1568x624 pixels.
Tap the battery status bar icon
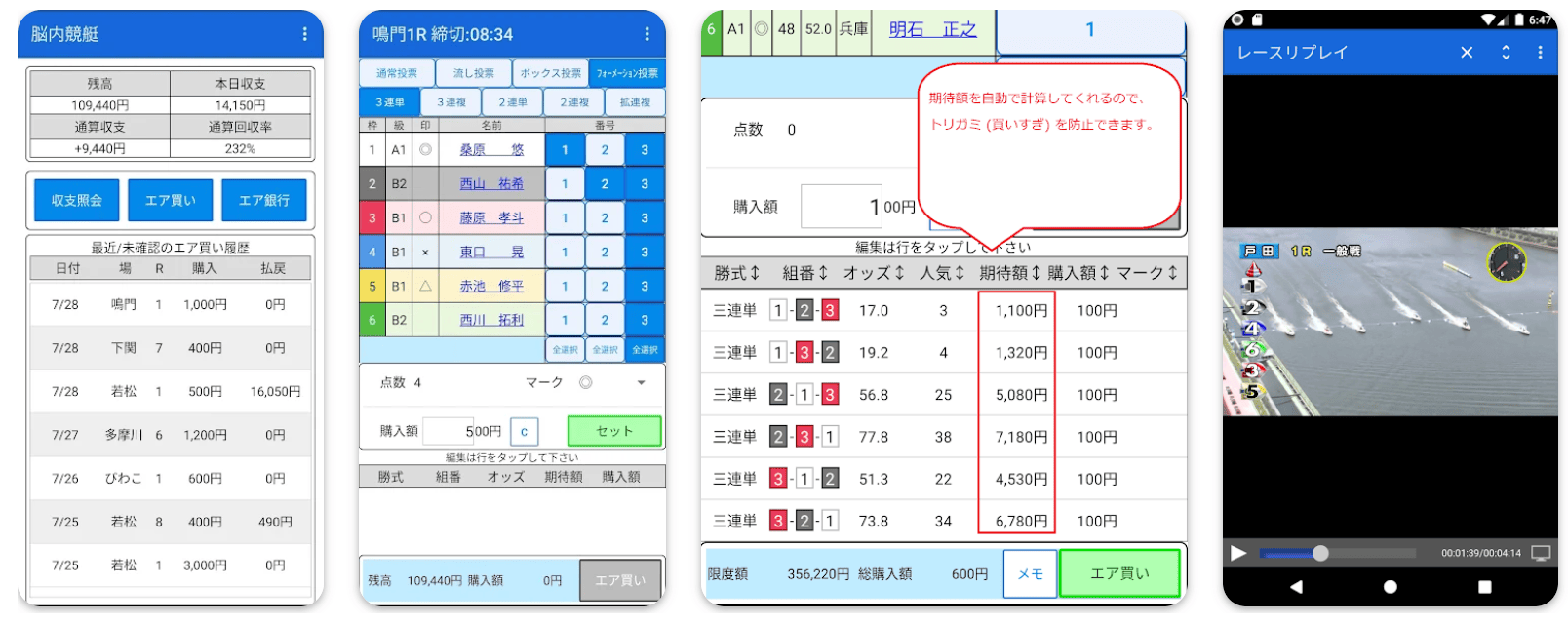pos(1519,19)
